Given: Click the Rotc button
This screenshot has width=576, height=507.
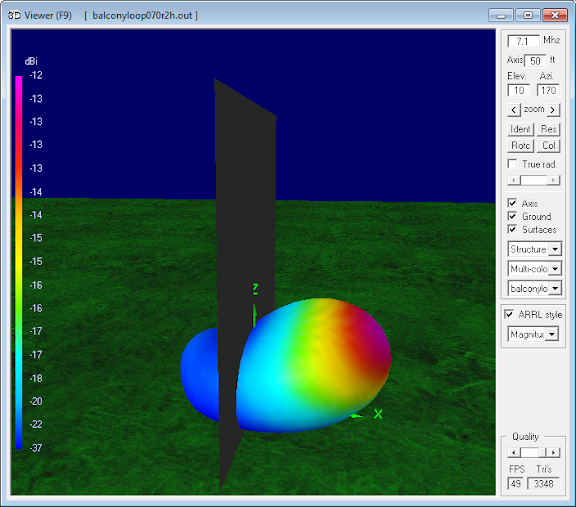Looking at the screenshot, I should tap(520, 146).
